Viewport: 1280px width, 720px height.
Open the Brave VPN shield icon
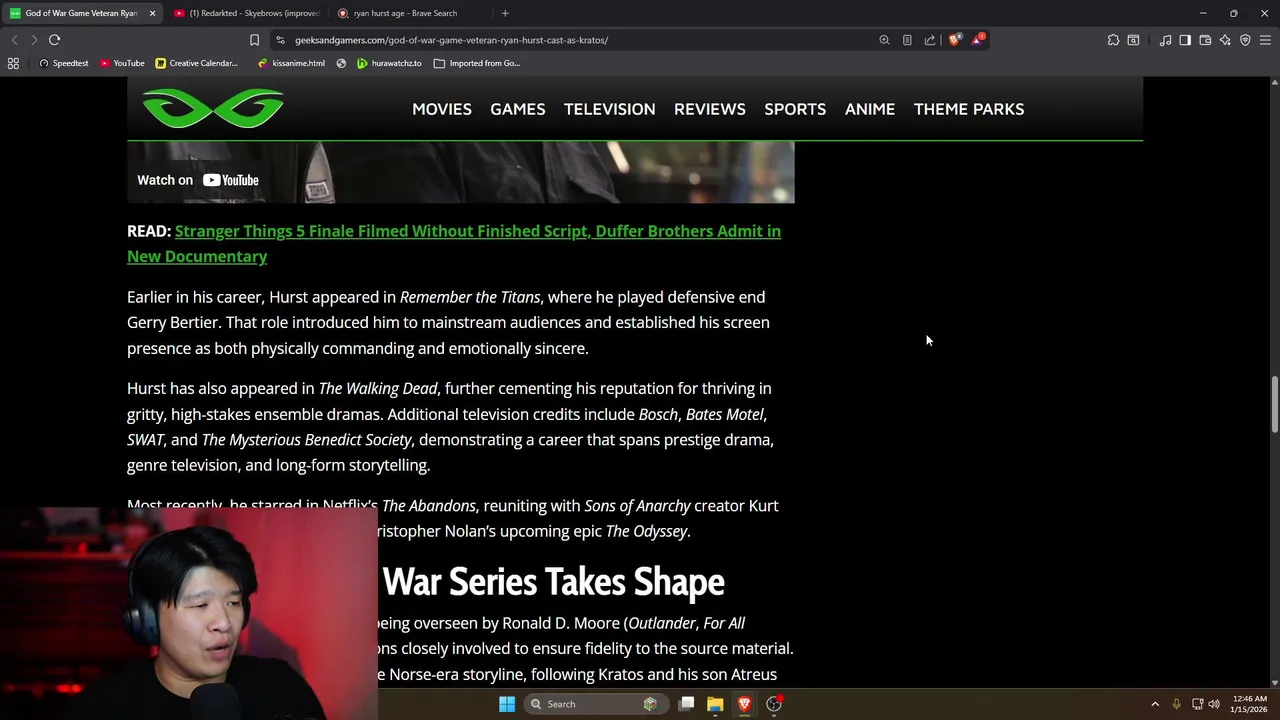[1245, 40]
